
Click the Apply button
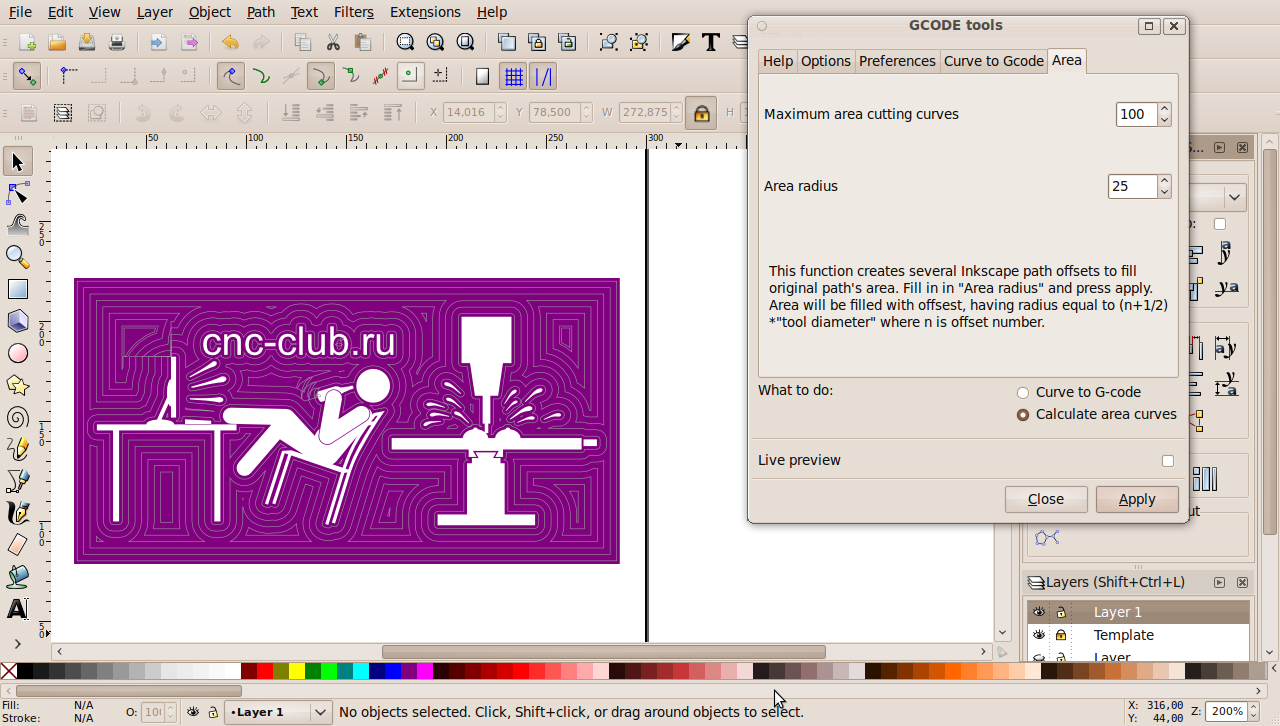pos(1137,499)
